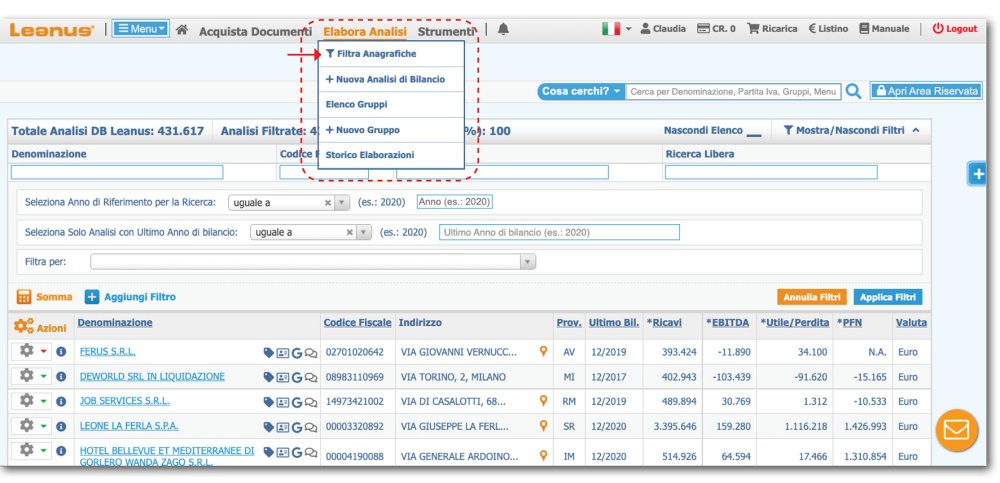This screenshot has width=1000, height=483.
Task: Open Anno di Riferimento 'uguale a' dropdown
Action: point(289,202)
